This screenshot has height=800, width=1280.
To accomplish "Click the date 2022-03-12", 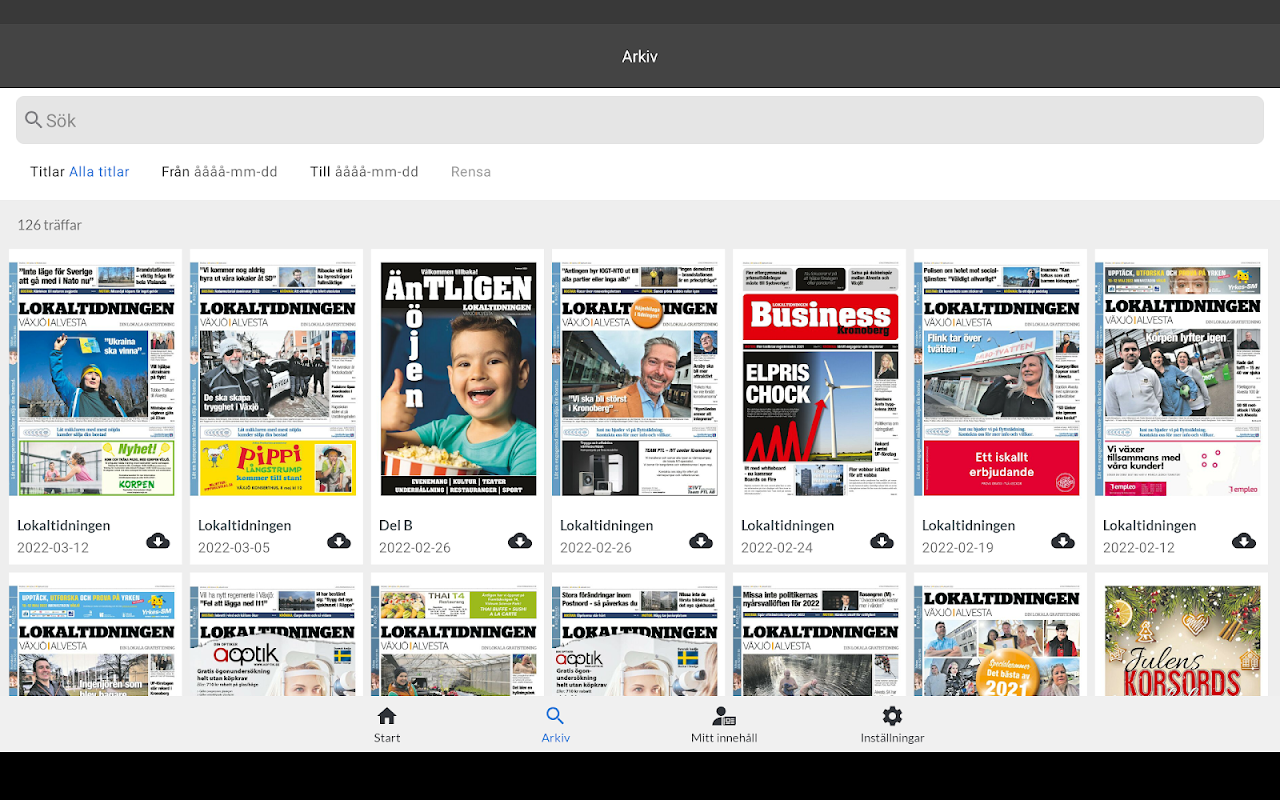I will pos(54,548).
